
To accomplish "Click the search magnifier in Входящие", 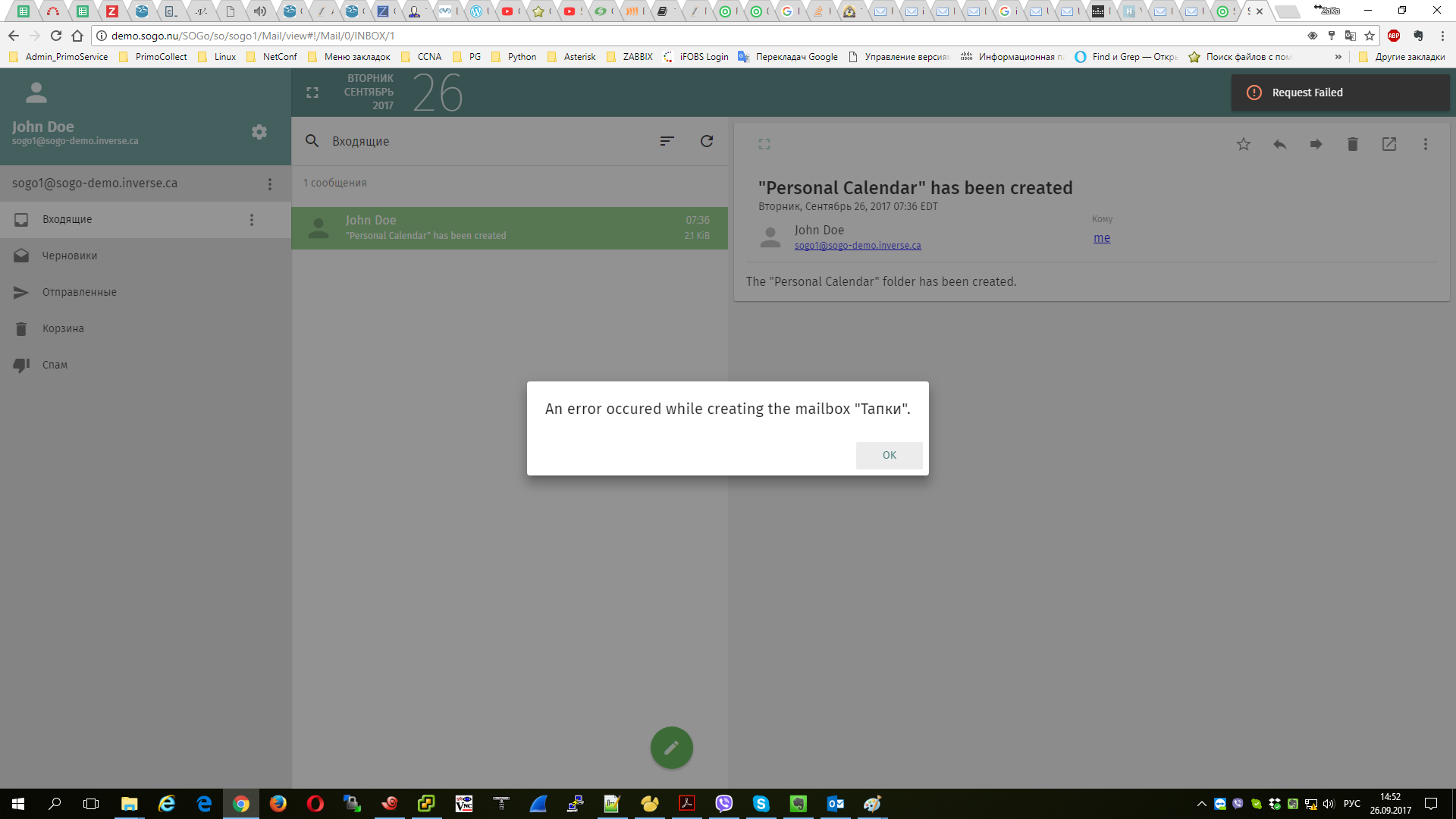I will tap(312, 141).
